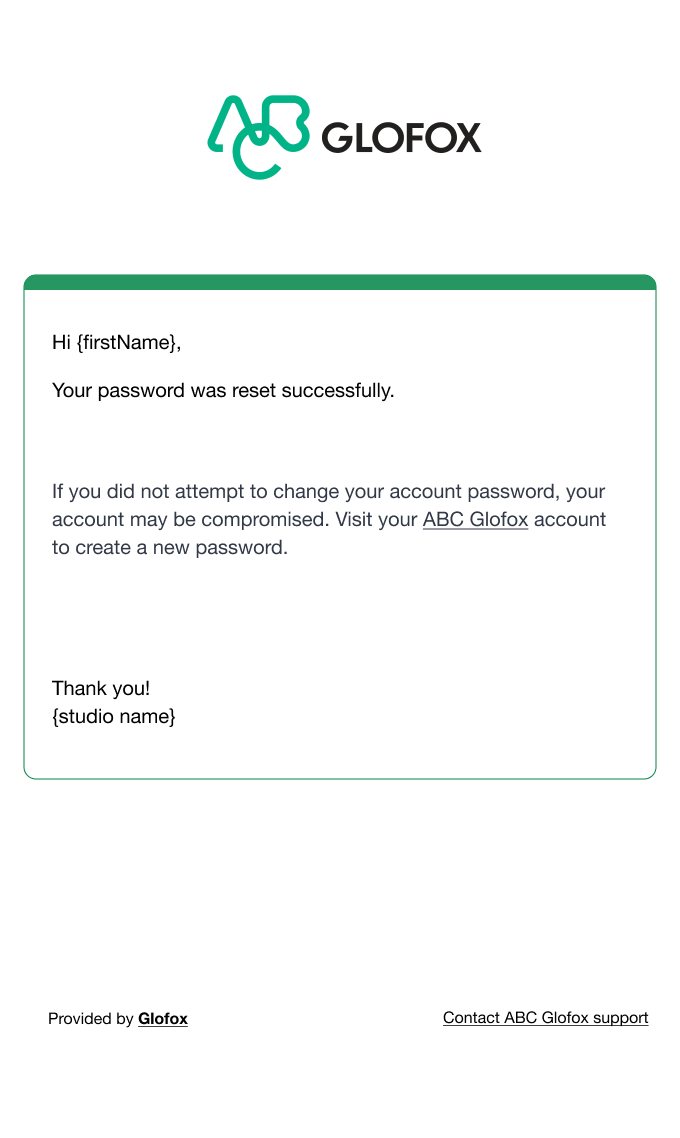
Task: Open the ABC Glofox account link
Action: tap(475, 520)
